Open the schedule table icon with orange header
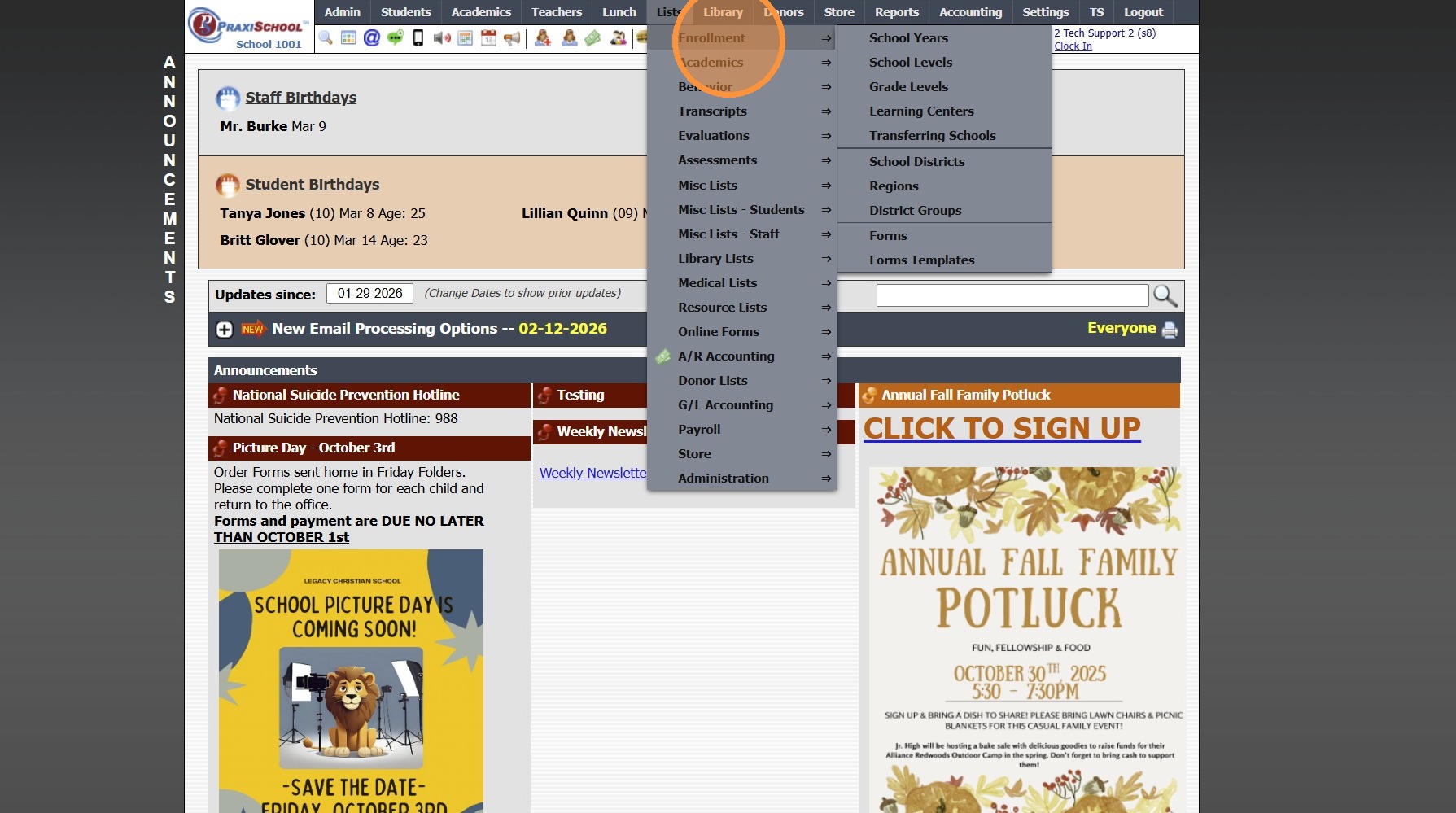Image resolution: width=1456 pixels, height=813 pixels. (466, 37)
